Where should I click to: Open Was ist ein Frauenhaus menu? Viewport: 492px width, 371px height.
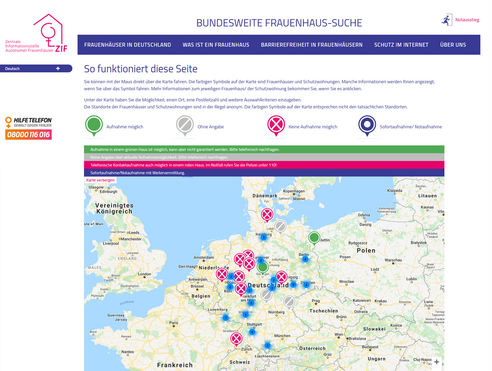pos(216,45)
